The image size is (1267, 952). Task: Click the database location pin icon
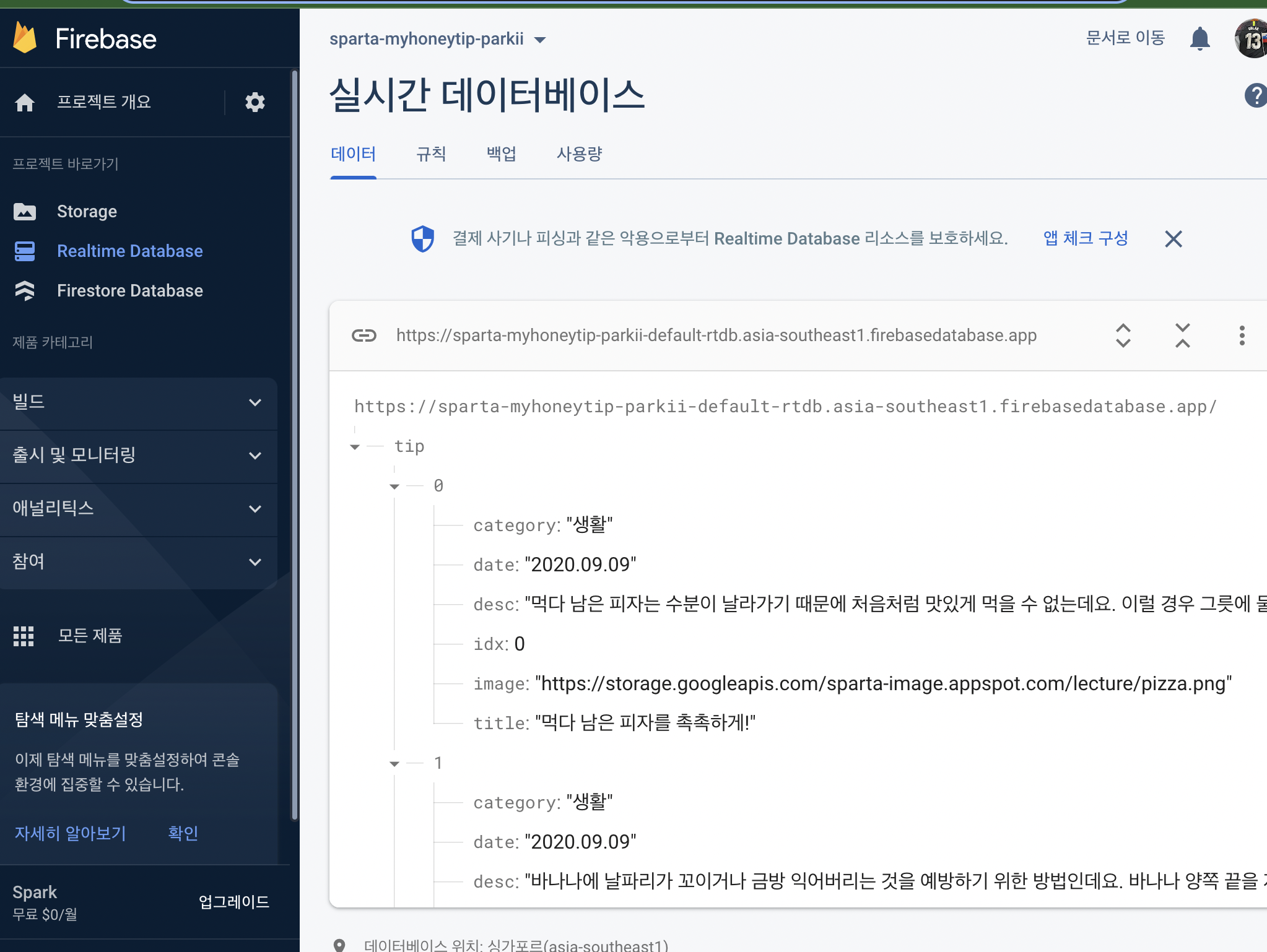coord(339,945)
